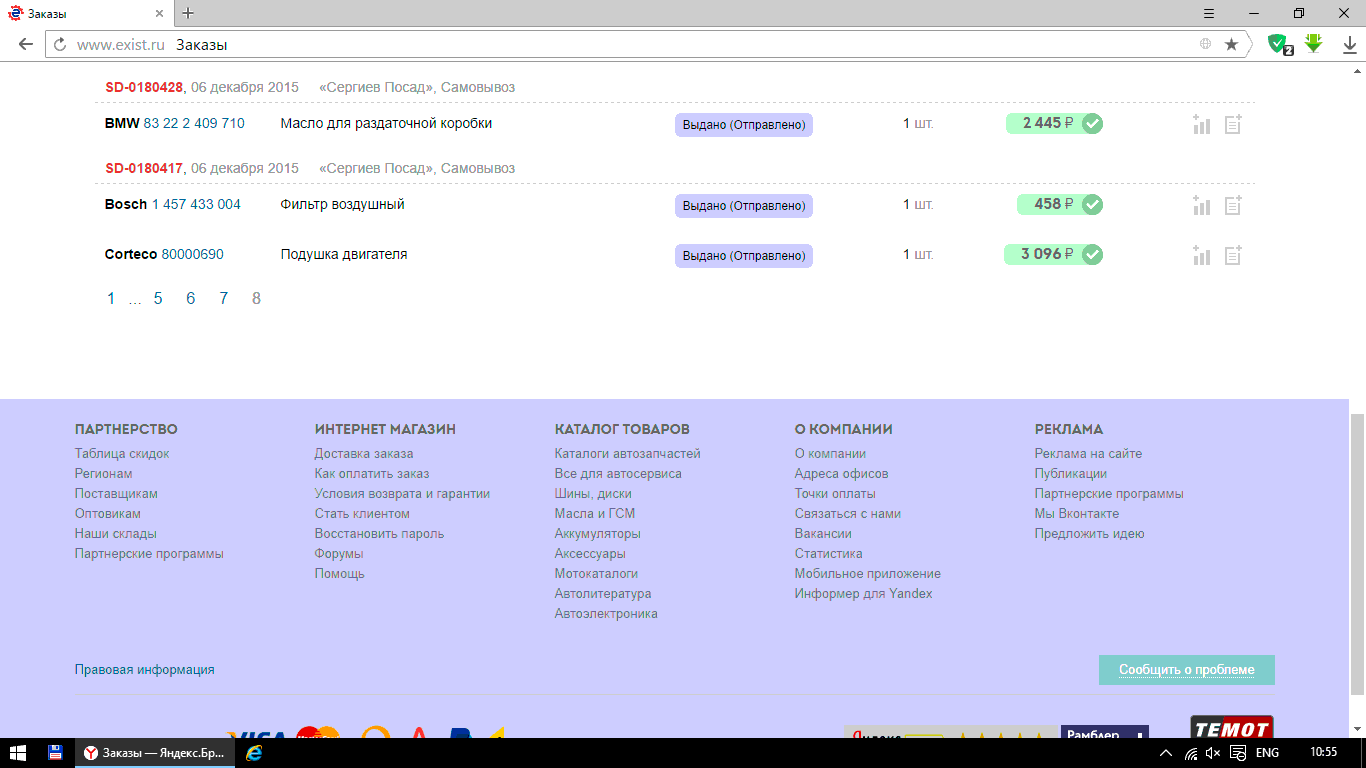The image size is (1366, 768).
Task: Click the save disk icon in taskbar
Action: (x=56, y=753)
